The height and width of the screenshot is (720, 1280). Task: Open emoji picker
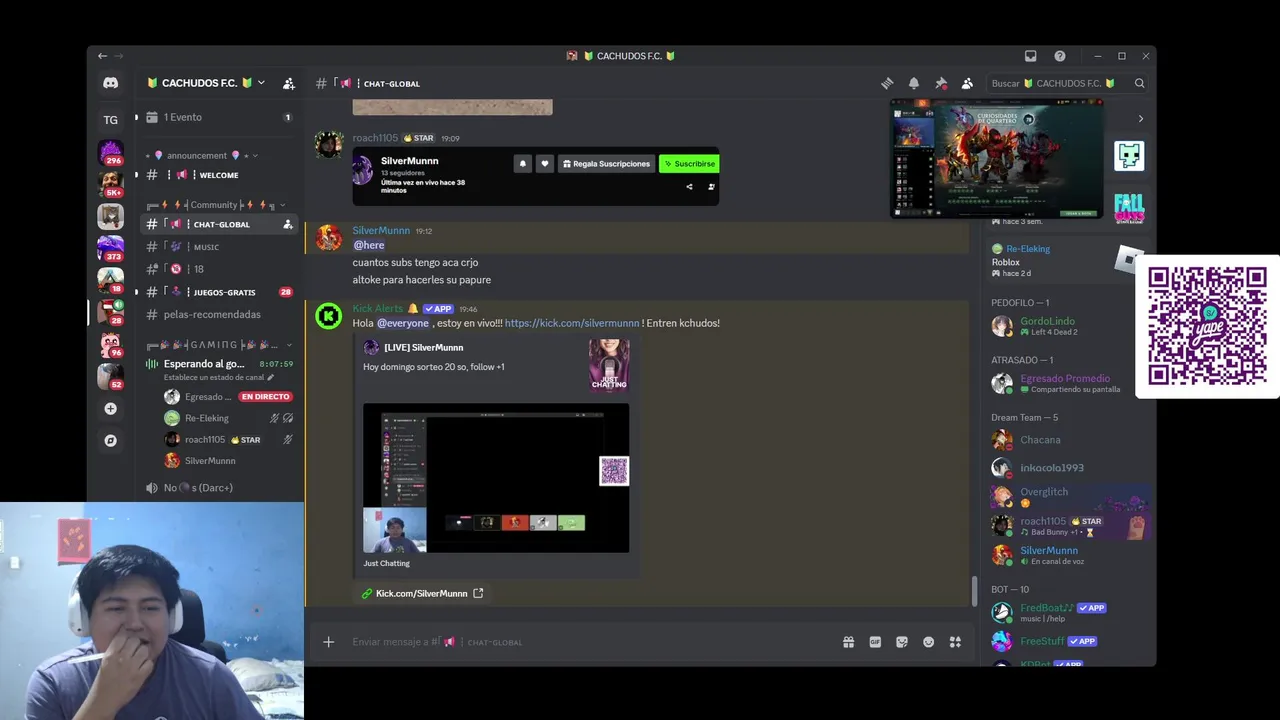coord(928,642)
